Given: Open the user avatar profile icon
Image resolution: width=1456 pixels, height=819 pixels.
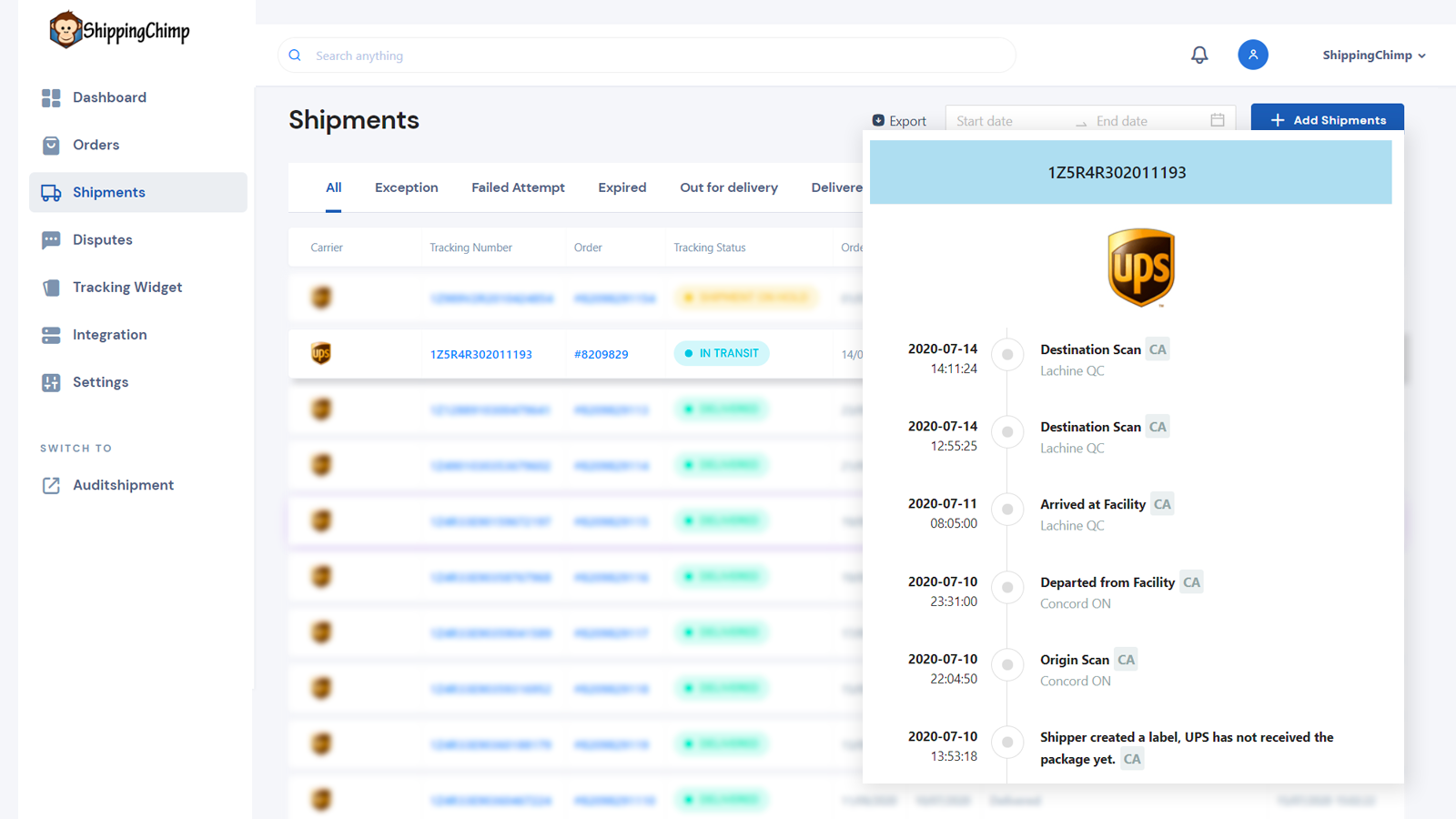Looking at the screenshot, I should pyautogui.click(x=1253, y=55).
